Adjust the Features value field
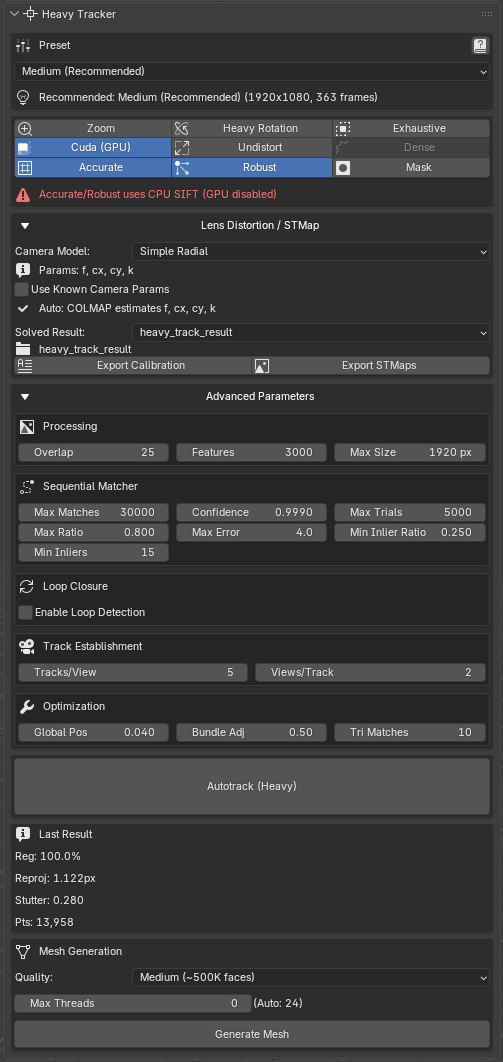The height and width of the screenshot is (1062, 503). click(252, 452)
